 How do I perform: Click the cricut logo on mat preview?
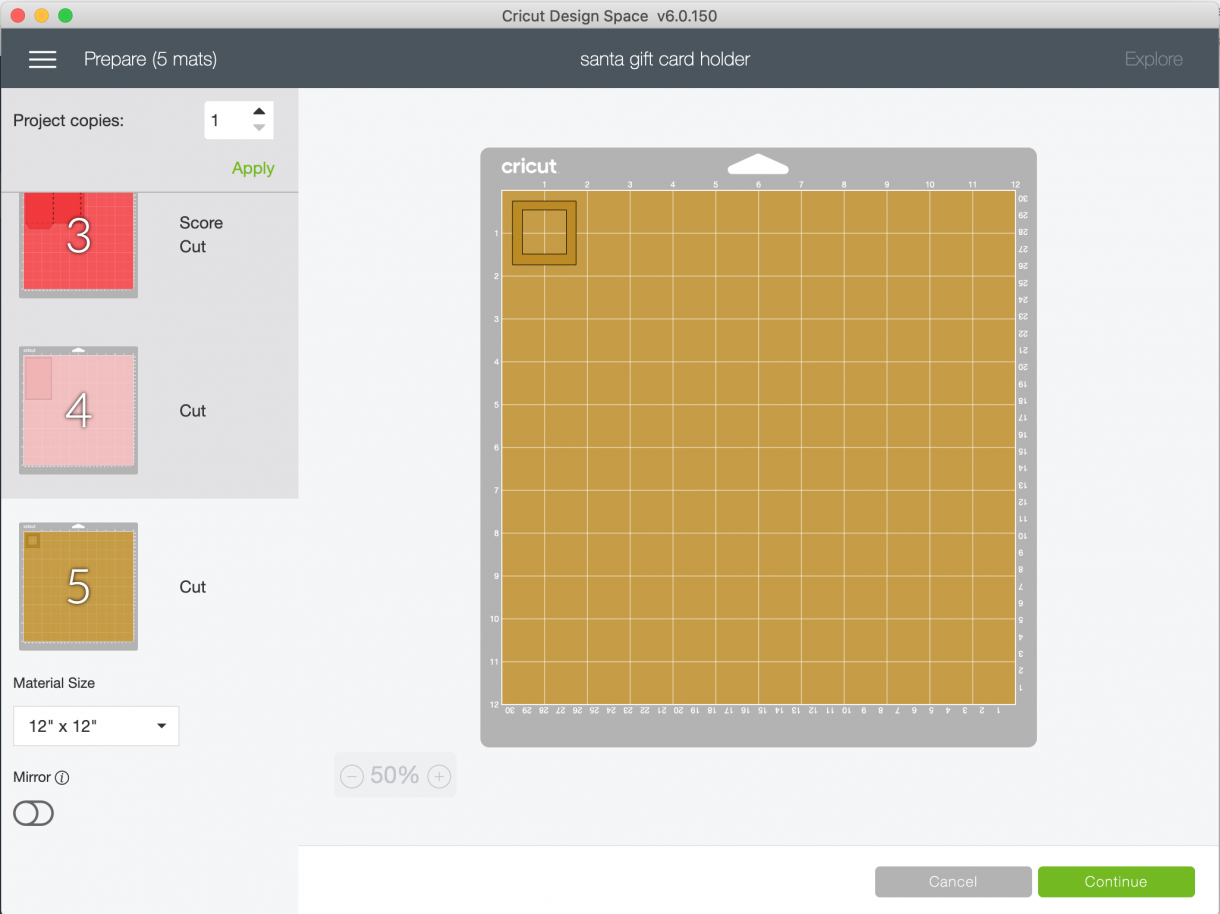pos(529,166)
